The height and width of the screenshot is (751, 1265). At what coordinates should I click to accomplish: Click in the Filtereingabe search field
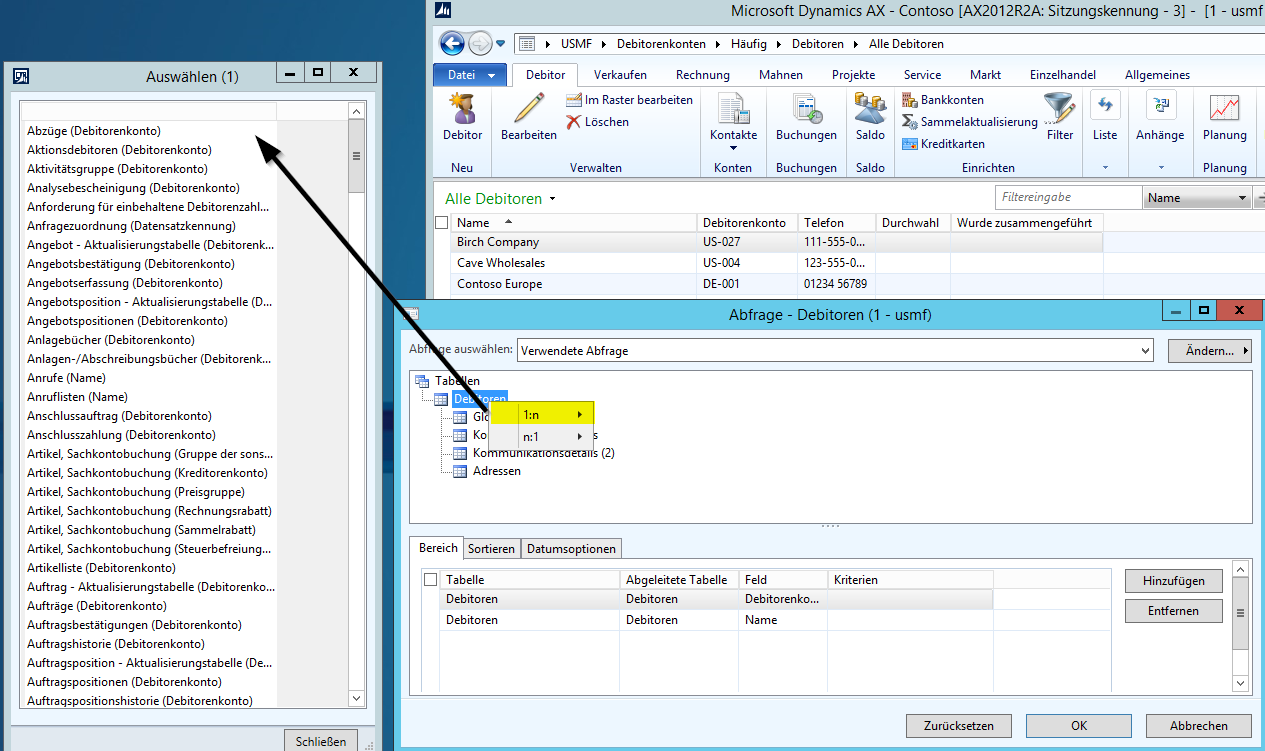coord(1067,198)
